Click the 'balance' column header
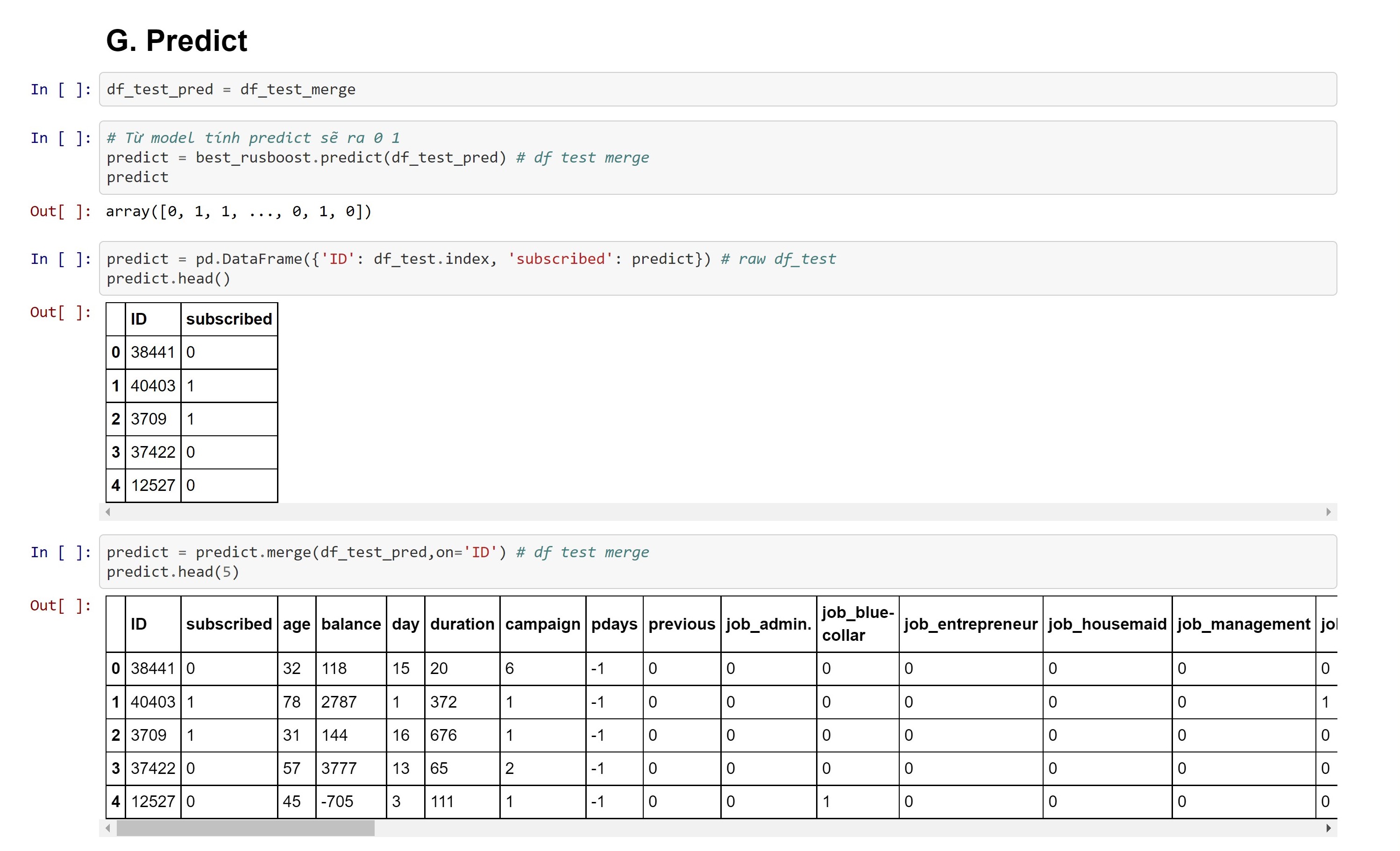 pyautogui.click(x=350, y=624)
